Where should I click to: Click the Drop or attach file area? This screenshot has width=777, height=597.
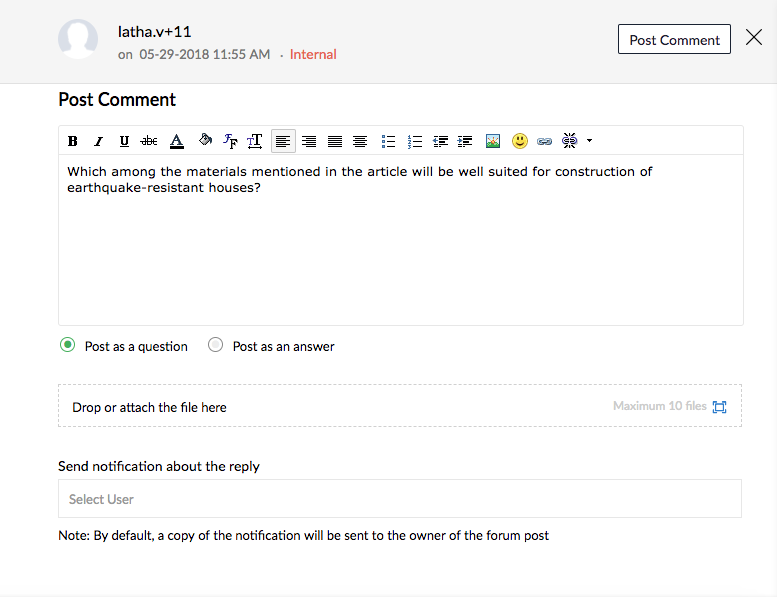click(x=400, y=405)
